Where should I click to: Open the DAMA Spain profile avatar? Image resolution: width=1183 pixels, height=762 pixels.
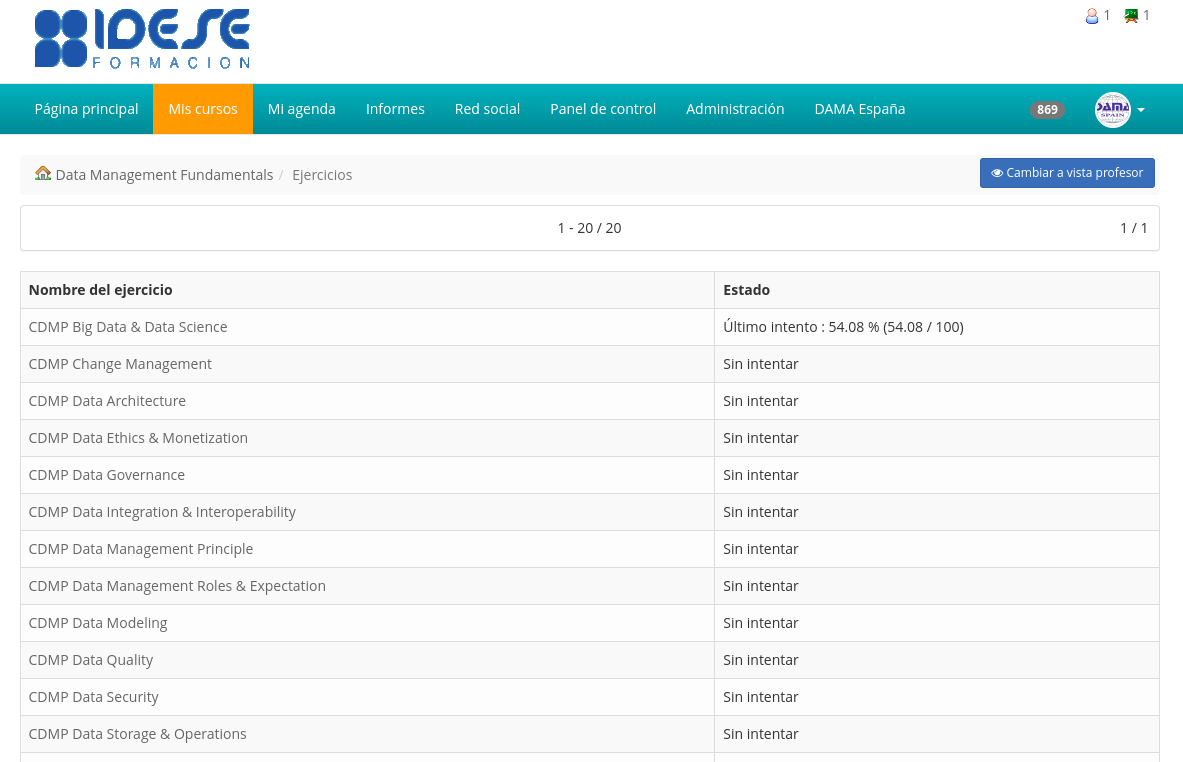coord(1112,109)
